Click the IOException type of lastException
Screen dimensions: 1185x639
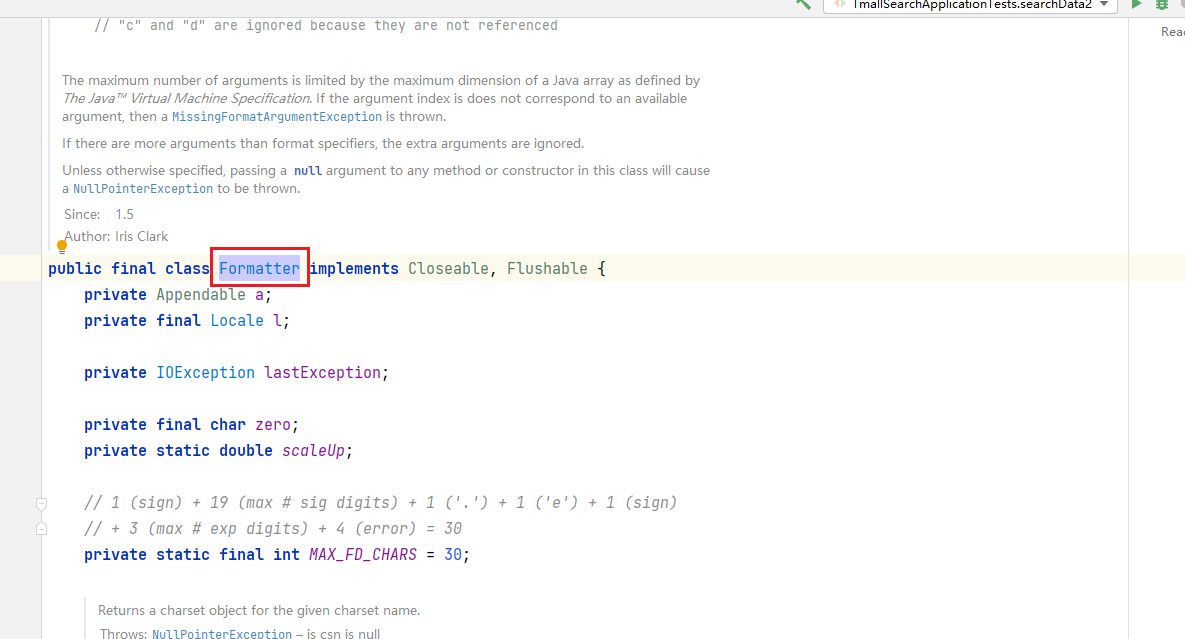206,372
